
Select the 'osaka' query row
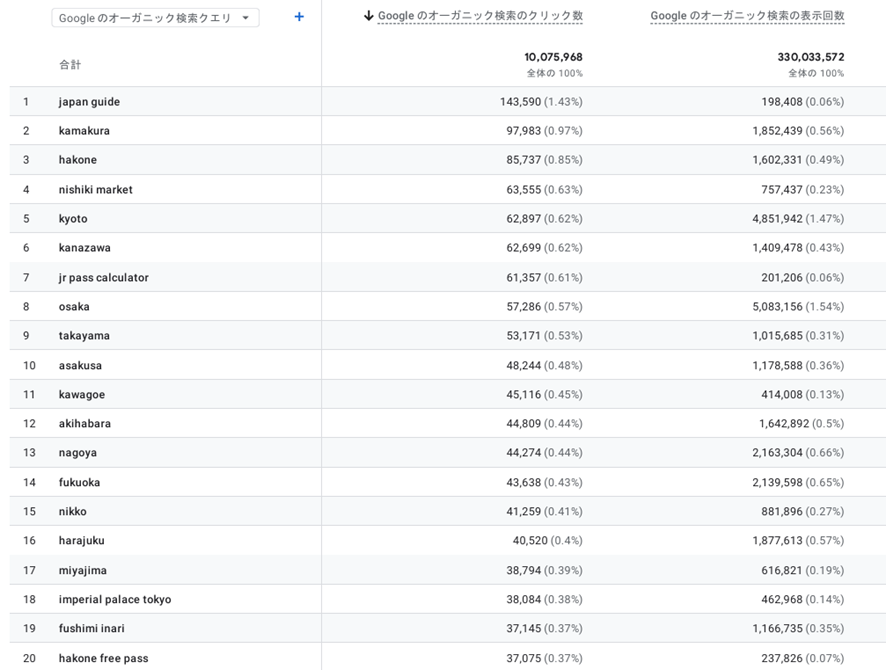pyautogui.click(x=74, y=307)
